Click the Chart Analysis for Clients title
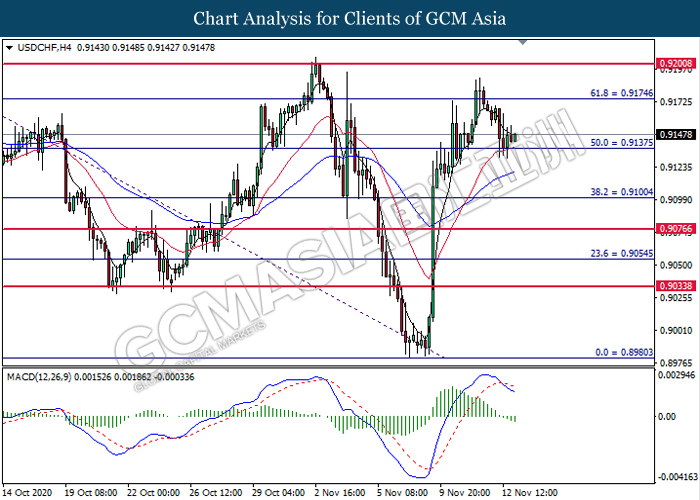The width and height of the screenshot is (700, 500). pos(349,18)
